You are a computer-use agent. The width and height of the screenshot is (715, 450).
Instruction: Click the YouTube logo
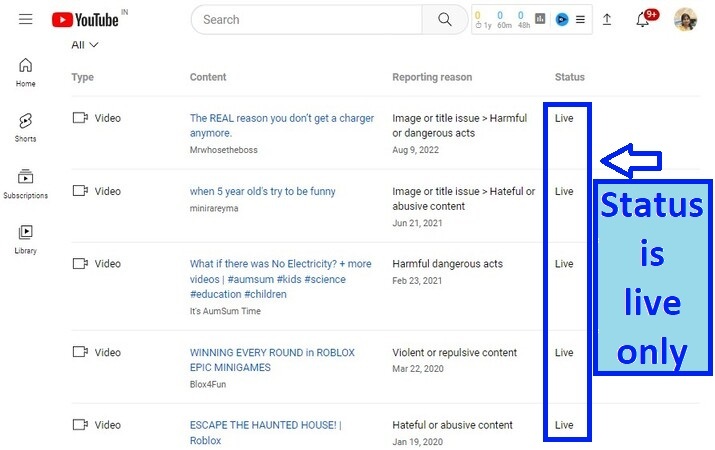tap(84, 19)
